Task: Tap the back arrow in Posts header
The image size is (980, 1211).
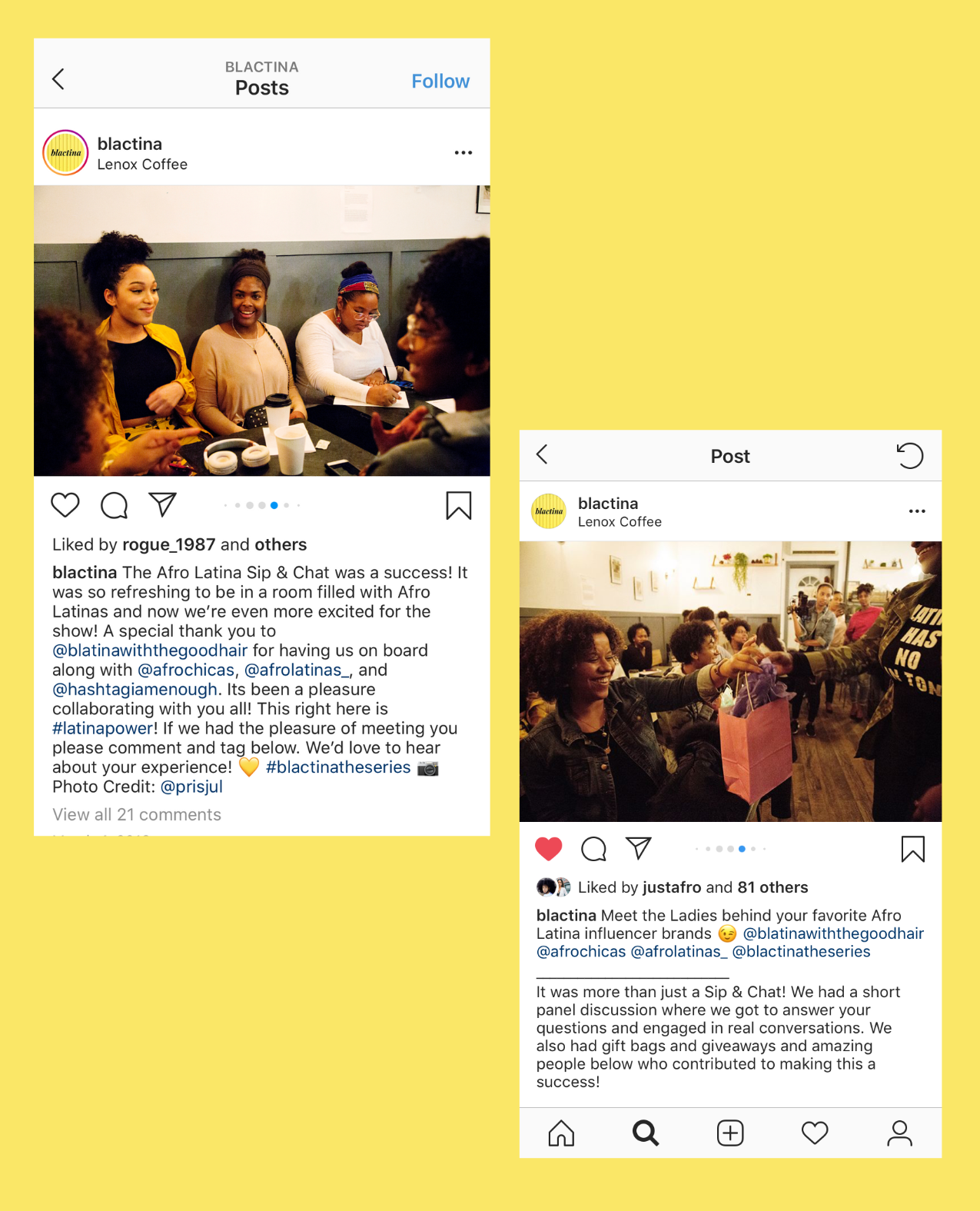Action: point(58,79)
